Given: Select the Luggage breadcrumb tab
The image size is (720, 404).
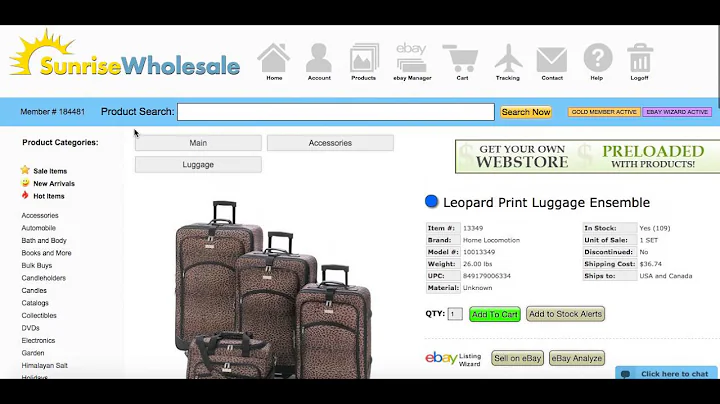Looking at the screenshot, I should point(198,164).
